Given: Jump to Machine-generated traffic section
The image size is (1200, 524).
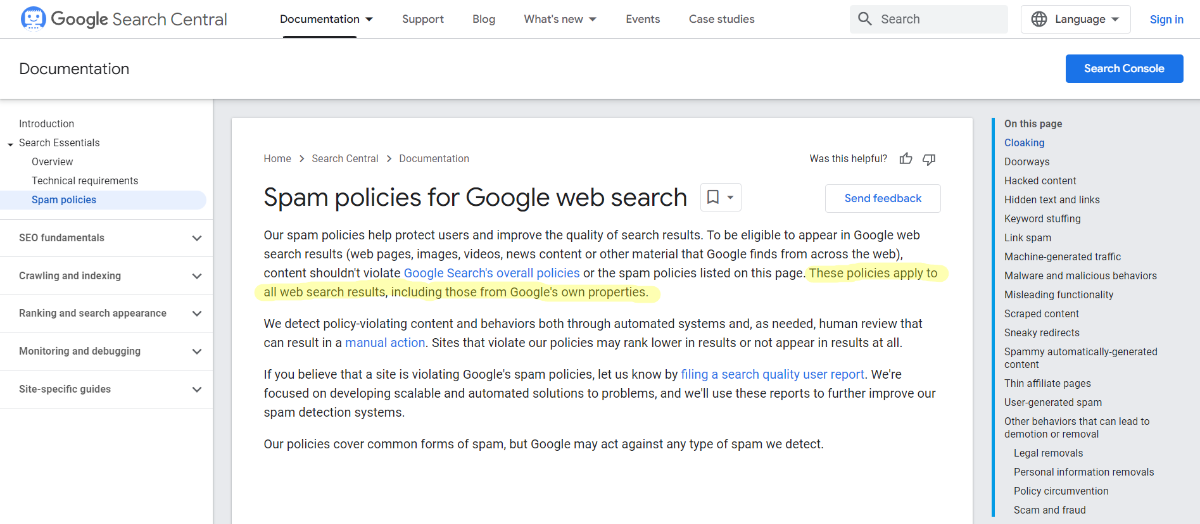Looking at the screenshot, I should 1063,257.
